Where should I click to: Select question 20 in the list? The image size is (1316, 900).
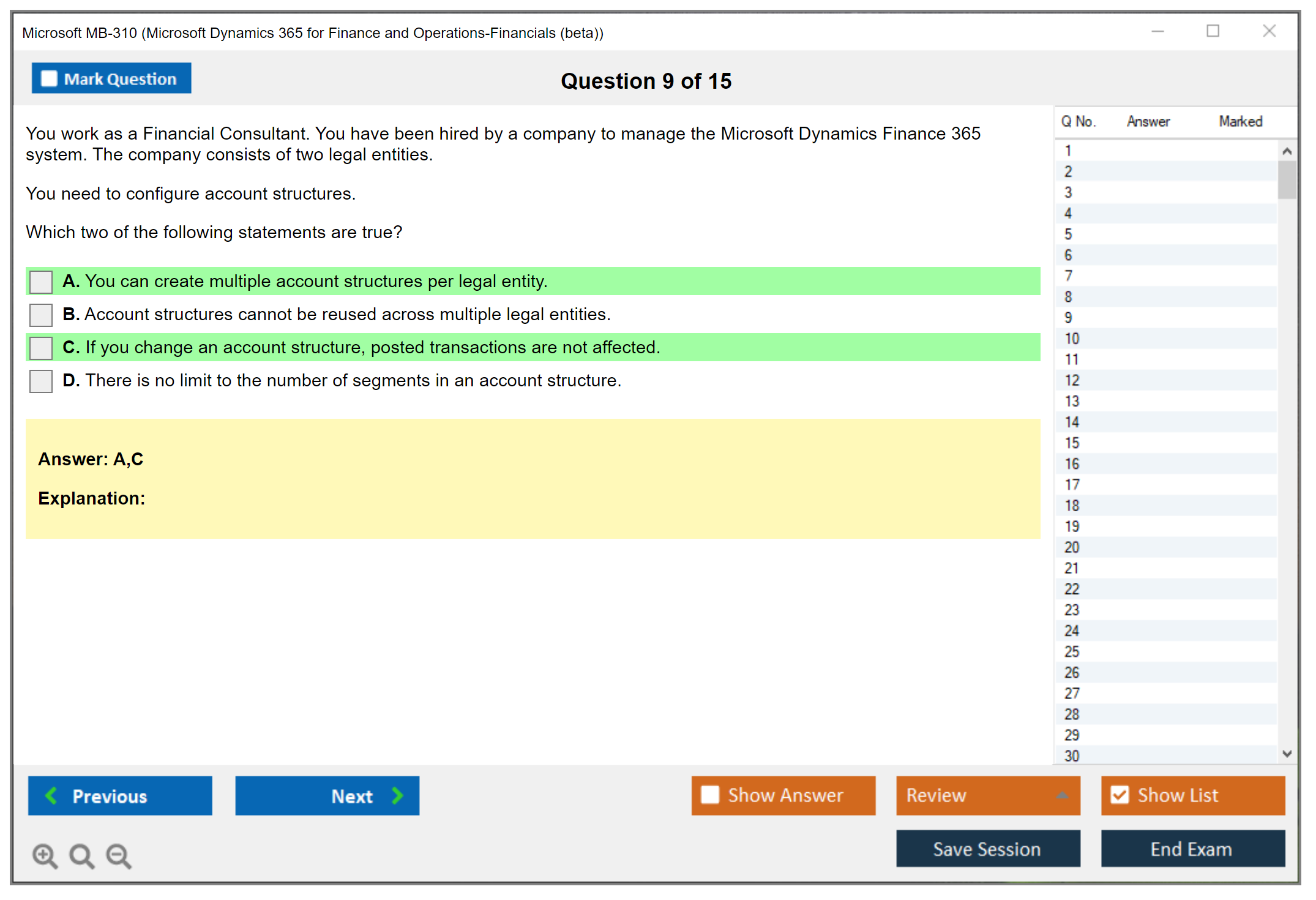coord(1072,547)
